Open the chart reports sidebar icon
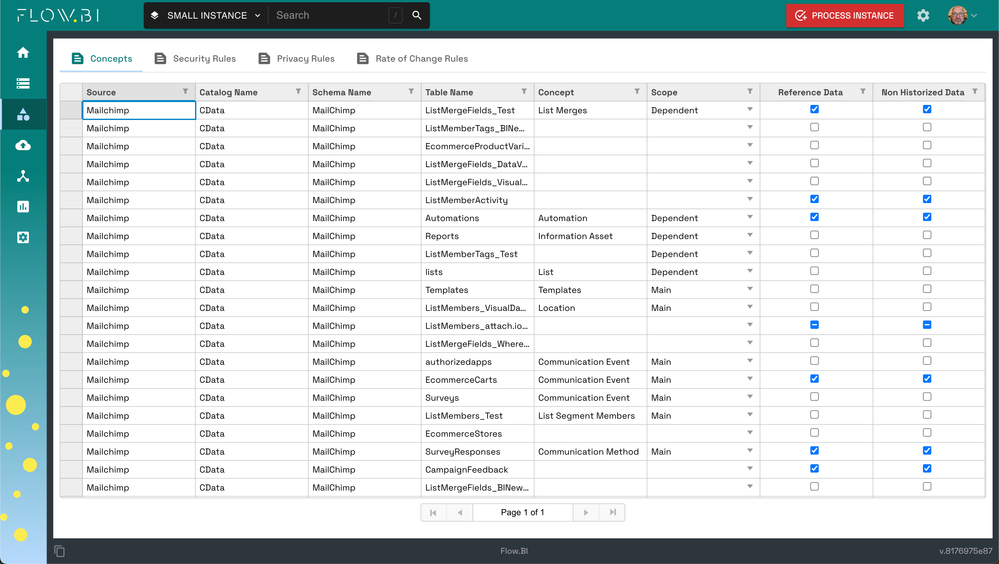The image size is (999, 564). [23, 206]
